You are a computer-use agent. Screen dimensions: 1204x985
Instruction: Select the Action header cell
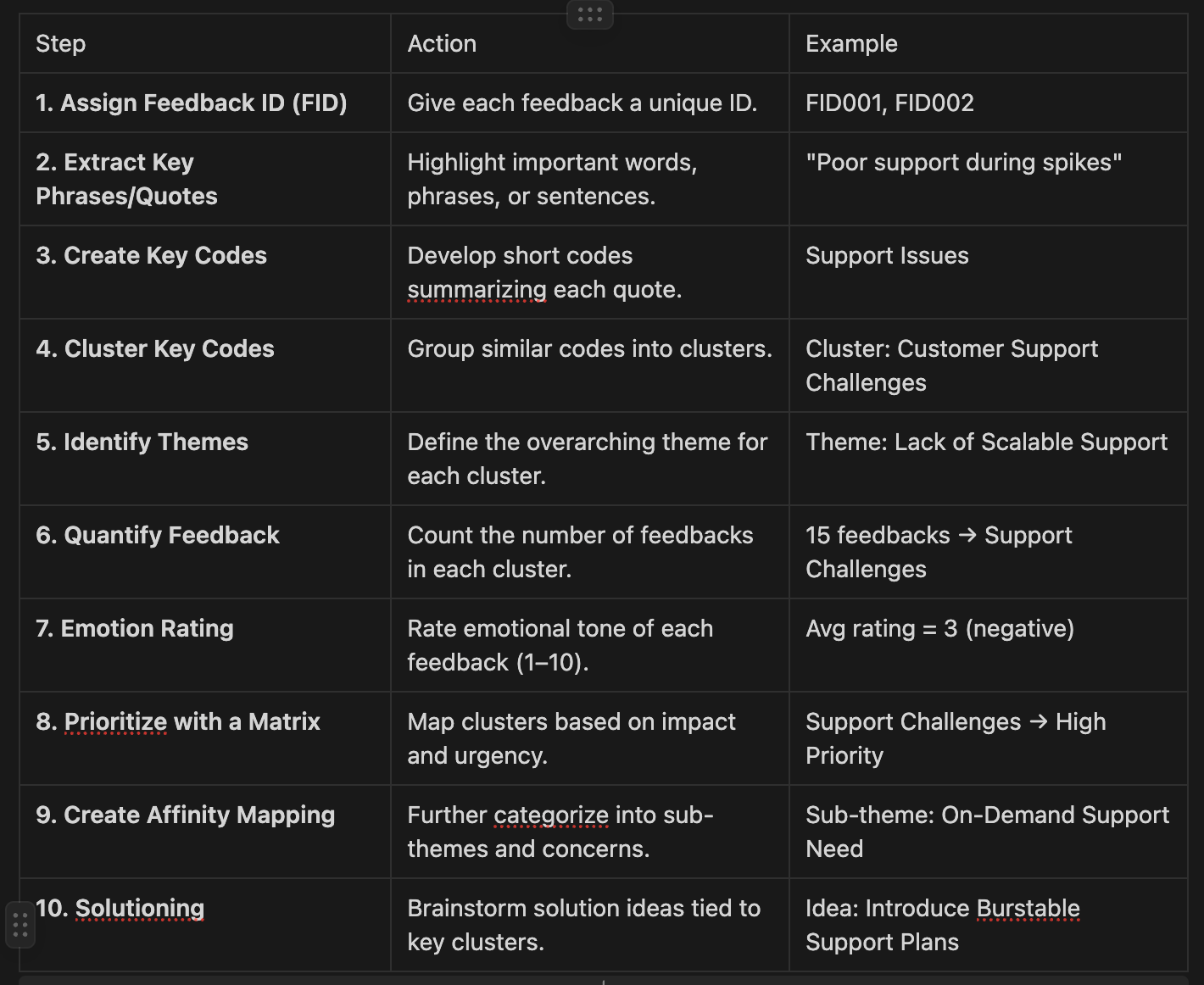[x=590, y=43]
